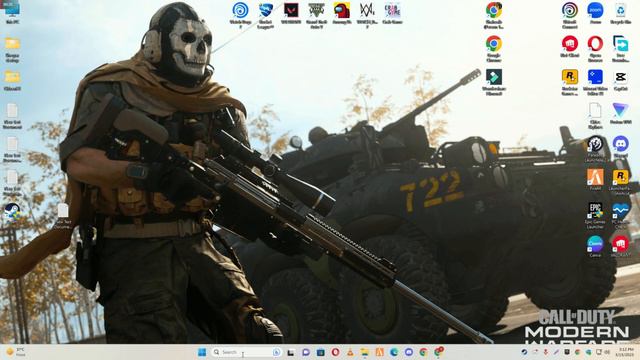Open the dark round launcher icon beside Discord

click(595, 149)
